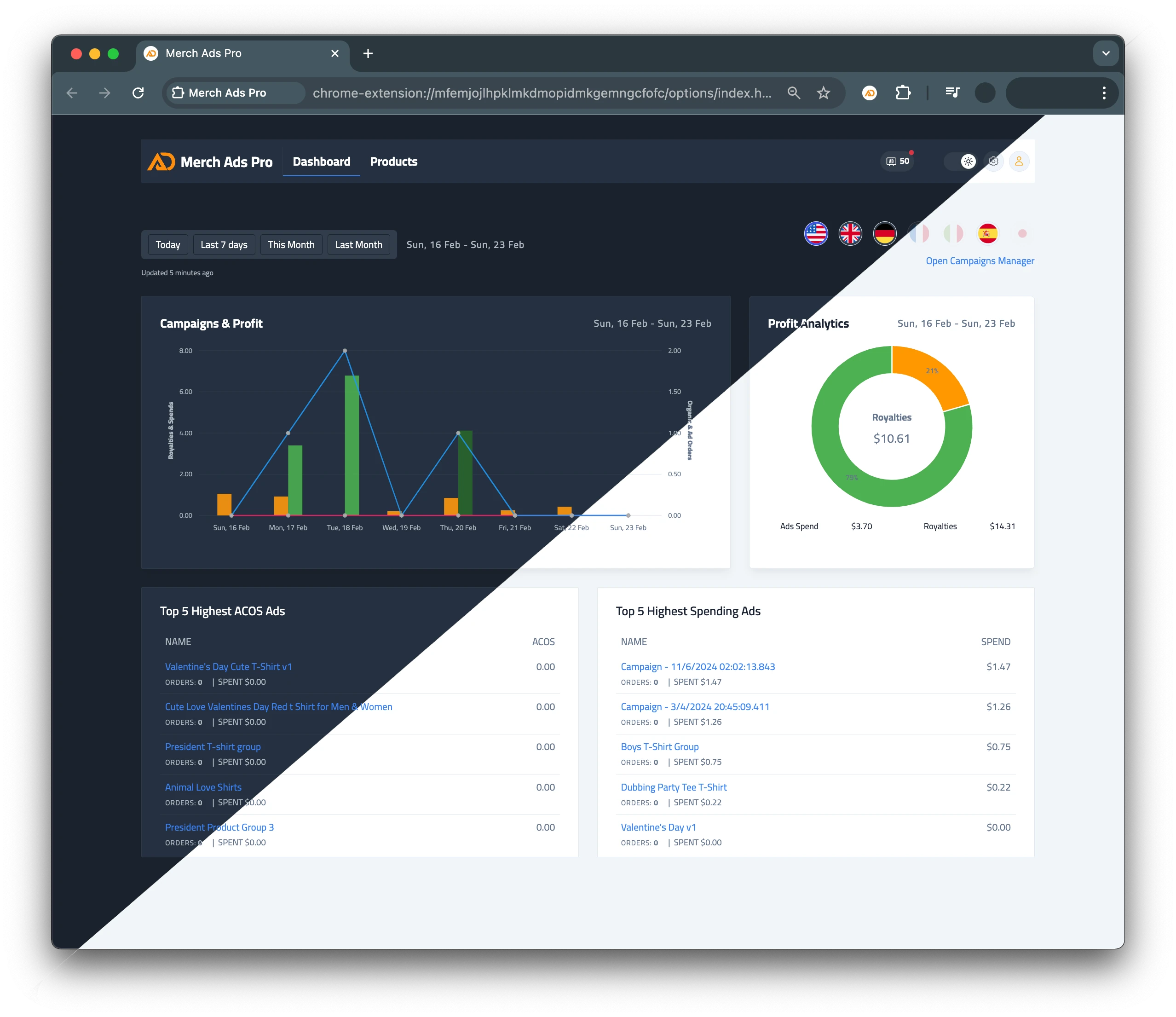Switch to the Products tab
This screenshot has width=1176, height=1017.
pos(393,162)
